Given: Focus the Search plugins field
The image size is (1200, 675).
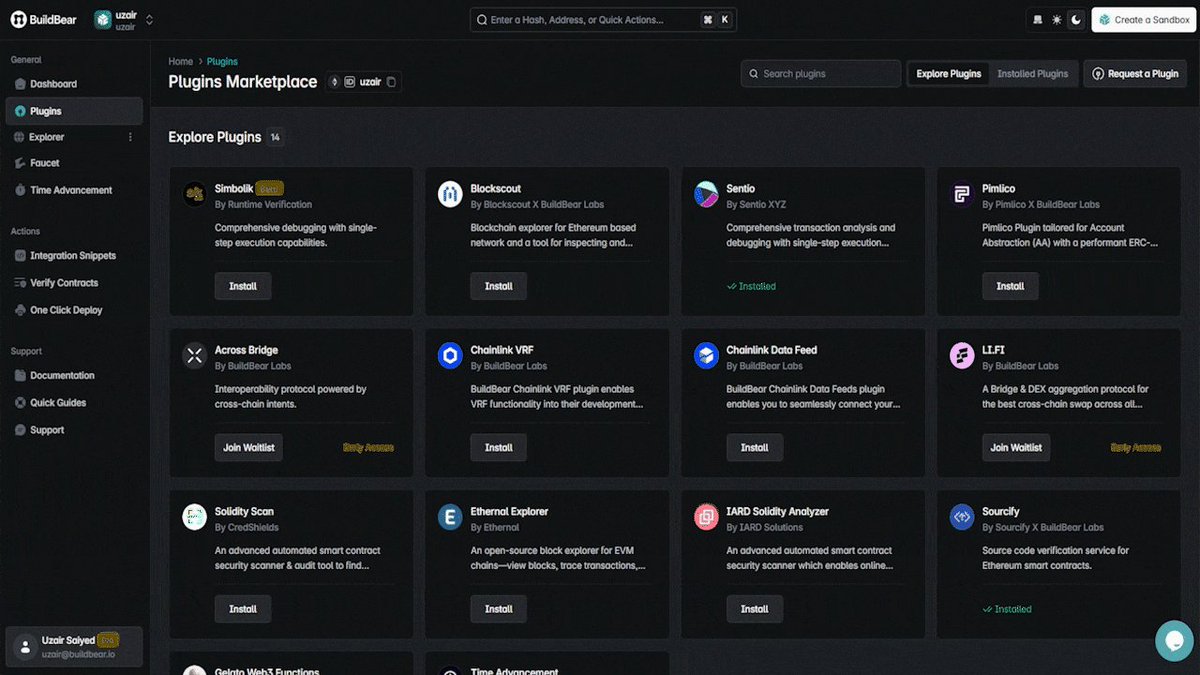Looking at the screenshot, I should click(821, 73).
